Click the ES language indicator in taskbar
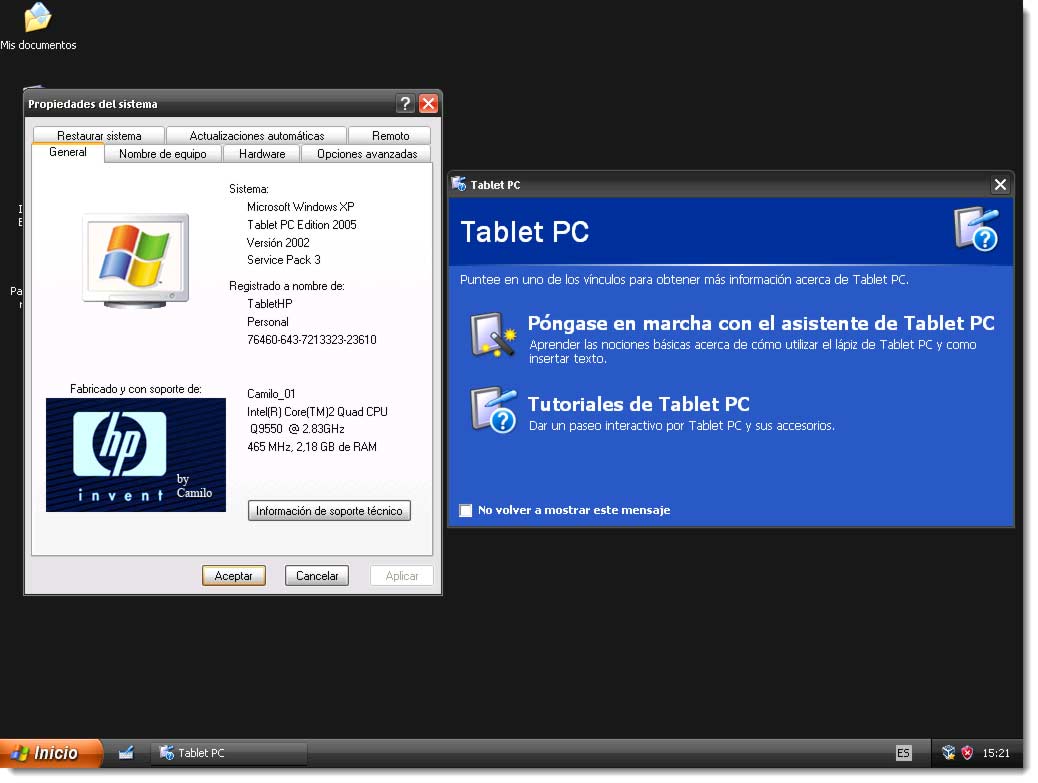Screen dimensions: 1038x783 click(x=904, y=753)
